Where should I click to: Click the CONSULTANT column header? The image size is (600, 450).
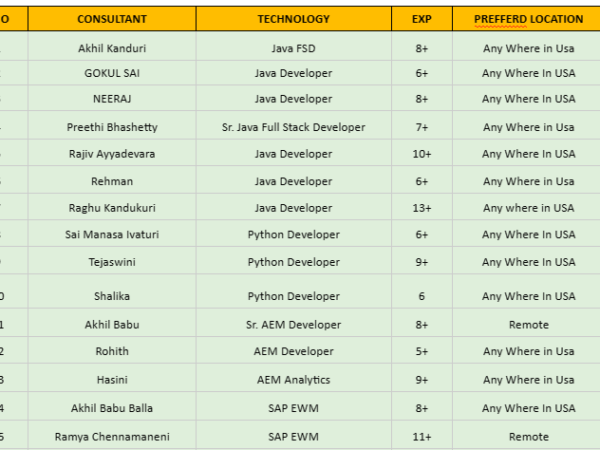pyautogui.click(x=112, y=19)
